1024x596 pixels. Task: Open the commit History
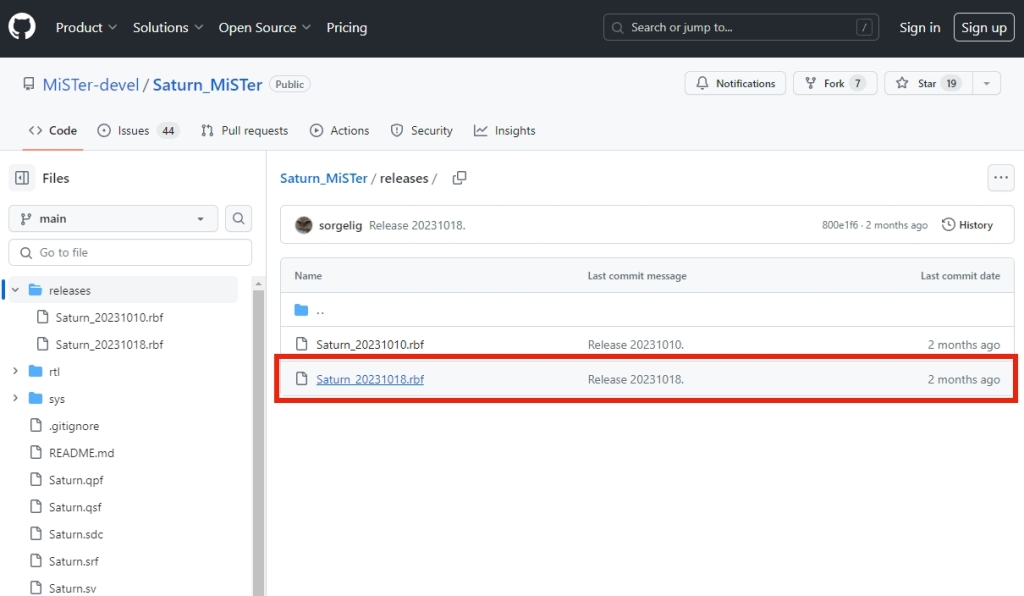pyautogui.click(x=967, y=225)
